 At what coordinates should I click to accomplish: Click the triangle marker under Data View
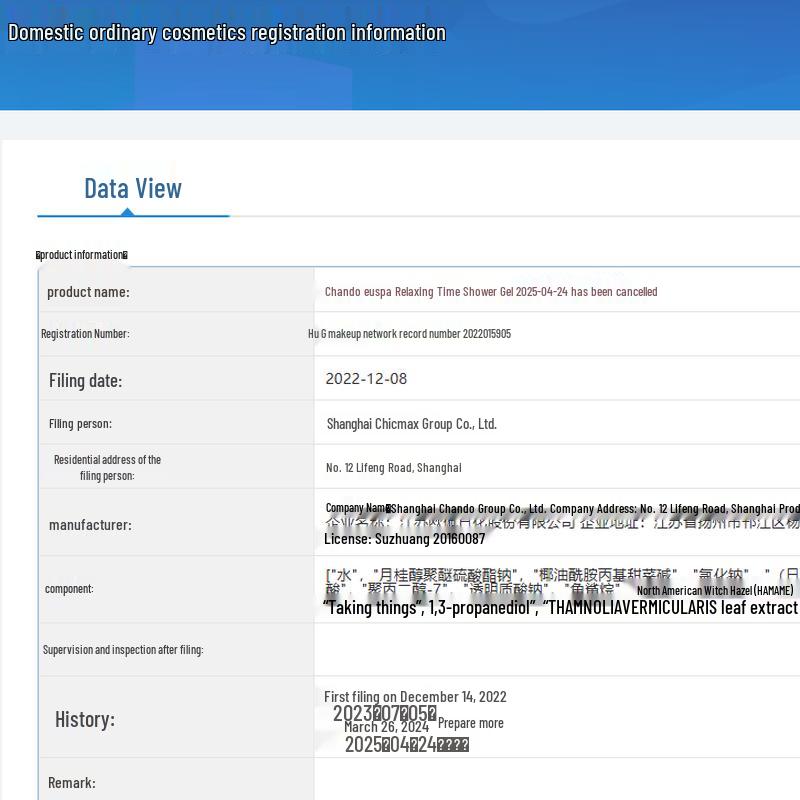pyautogui.click(x=128, y=212)
